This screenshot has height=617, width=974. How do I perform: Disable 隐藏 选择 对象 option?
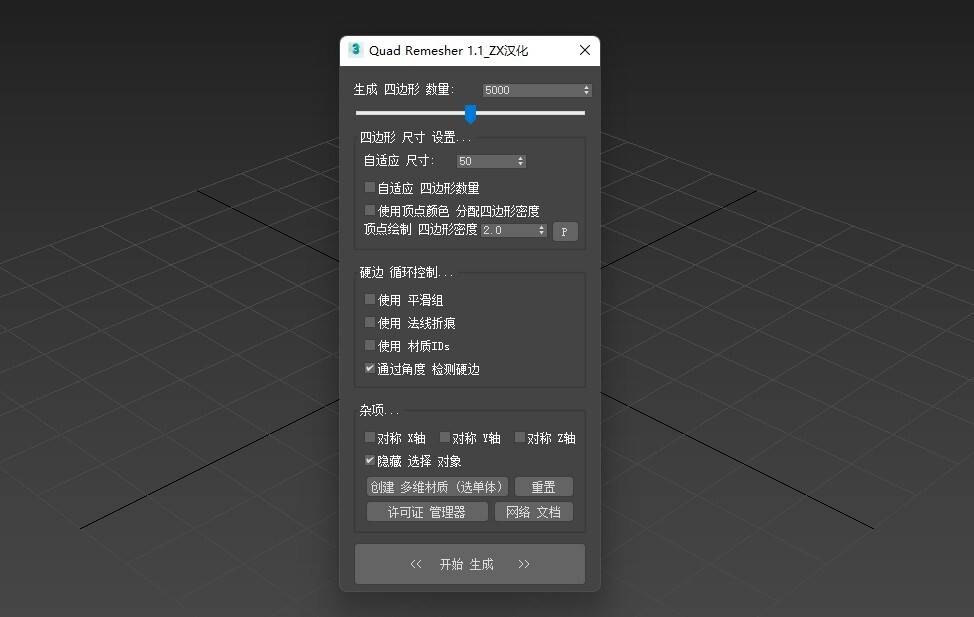click(369, 460)
